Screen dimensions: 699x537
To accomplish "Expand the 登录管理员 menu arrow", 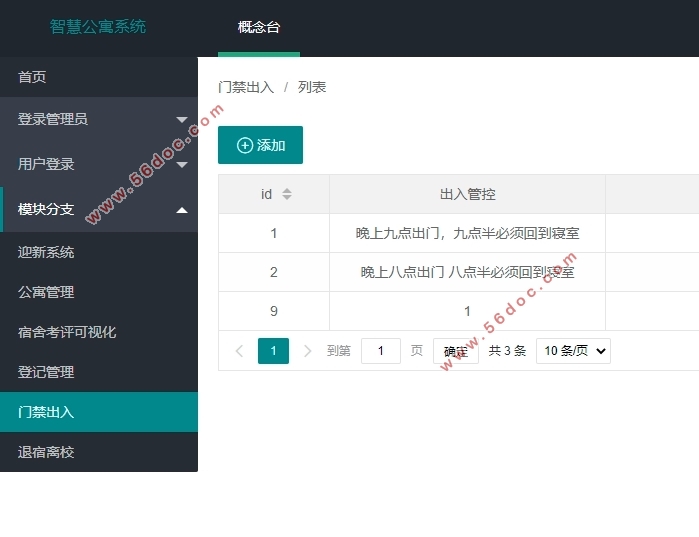I will pyautogui.click(x=182, y=120).
